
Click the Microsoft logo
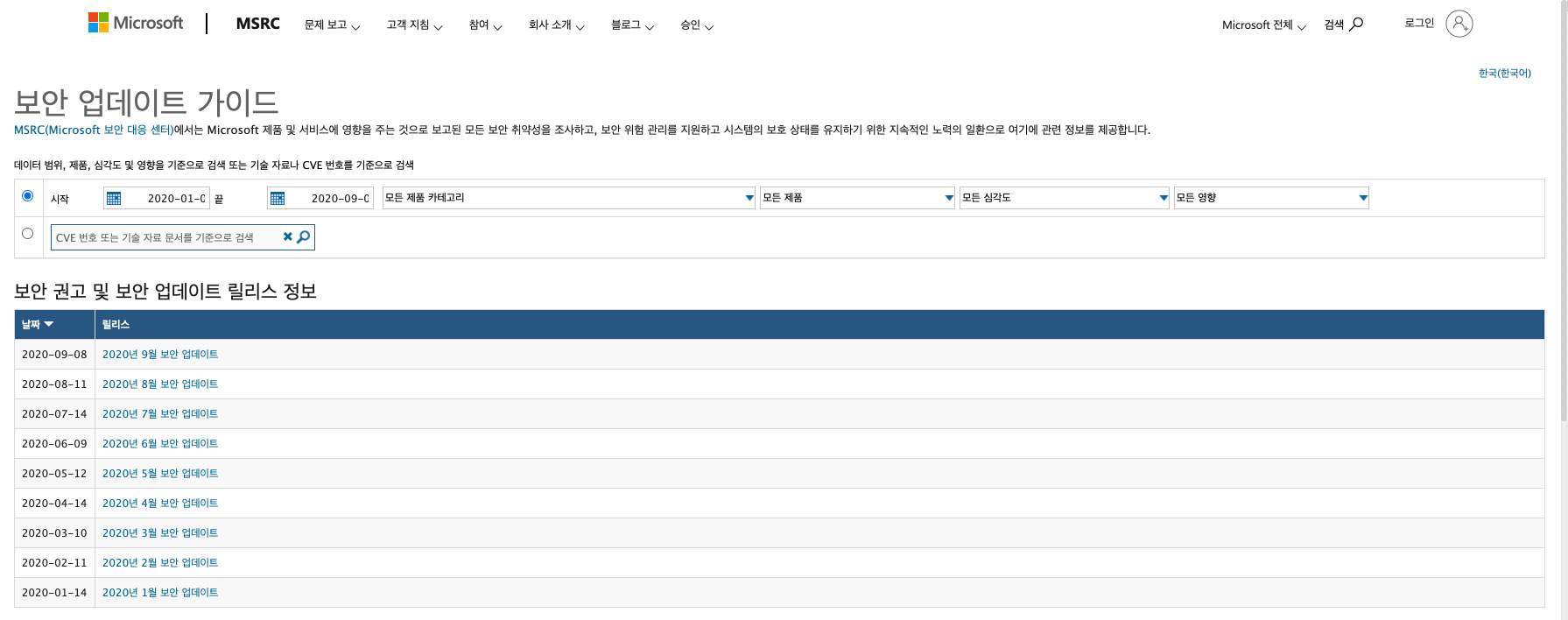click(136, 23)
